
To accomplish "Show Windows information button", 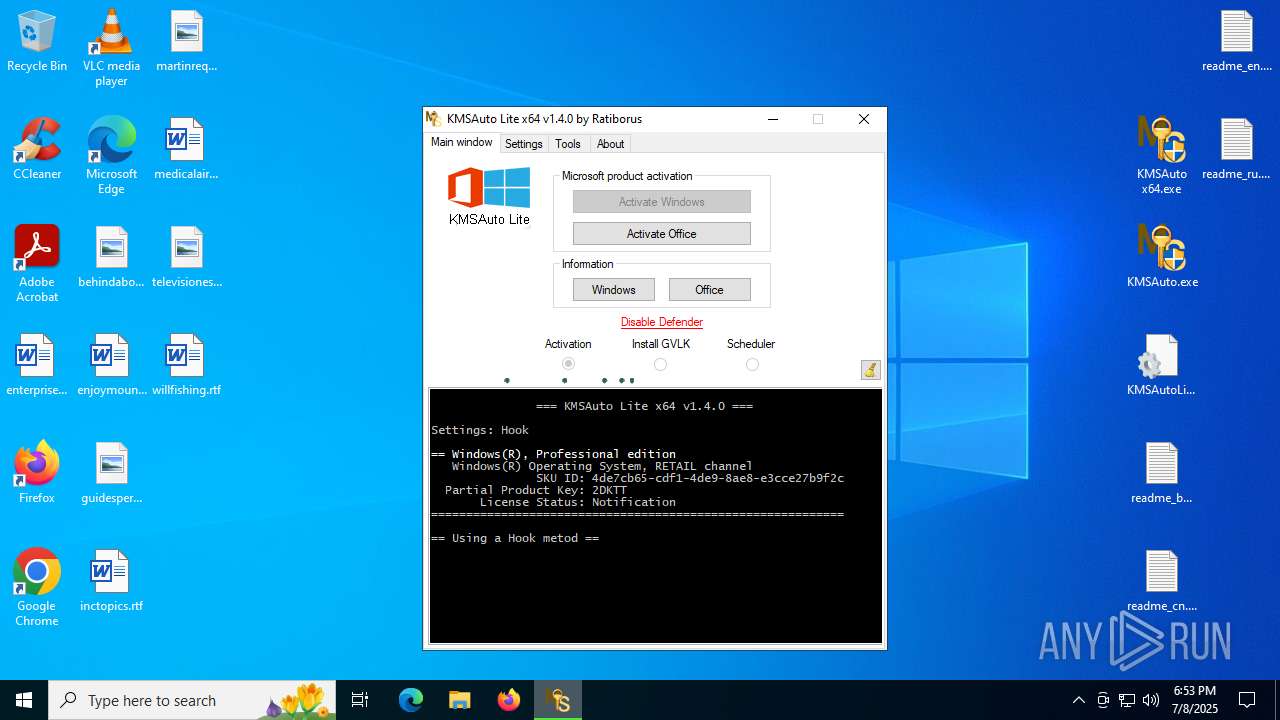I will 614,290.
